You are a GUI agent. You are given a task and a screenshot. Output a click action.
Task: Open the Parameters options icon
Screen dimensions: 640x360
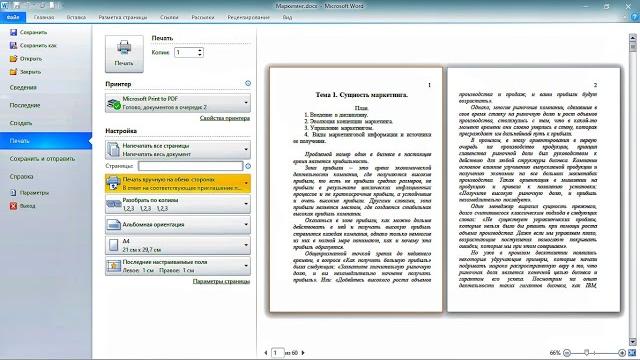13,193
